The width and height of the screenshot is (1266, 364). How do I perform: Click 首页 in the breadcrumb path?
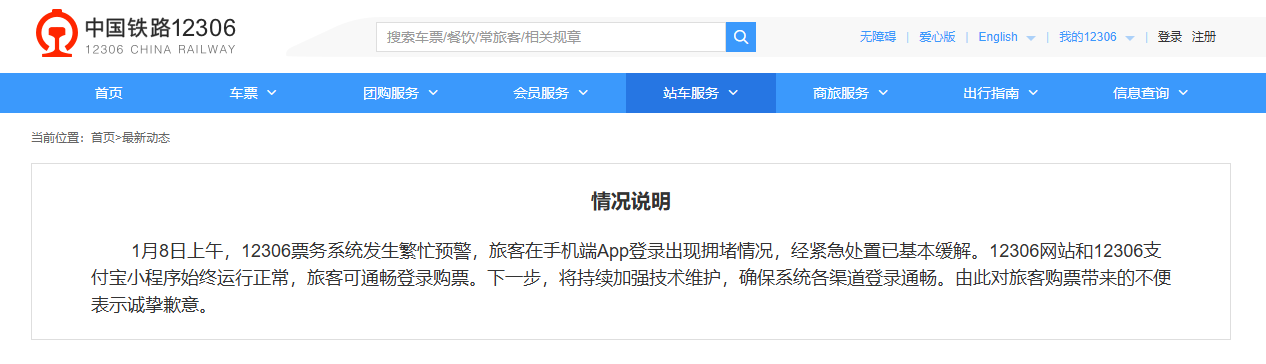tap(102, 138)
